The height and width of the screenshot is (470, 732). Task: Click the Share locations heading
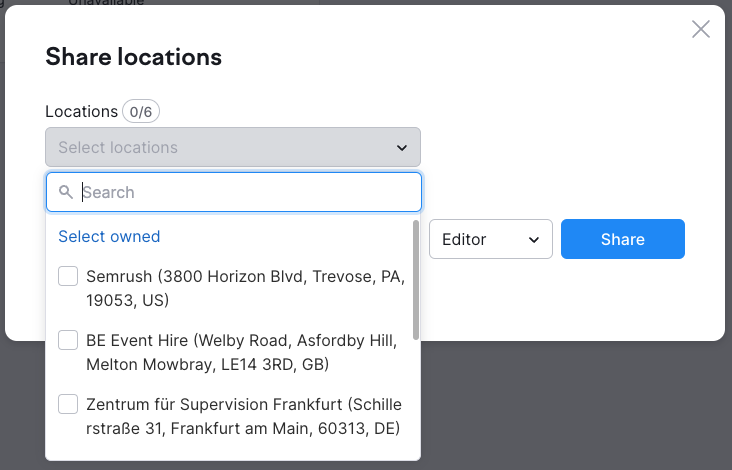[133, 57]
